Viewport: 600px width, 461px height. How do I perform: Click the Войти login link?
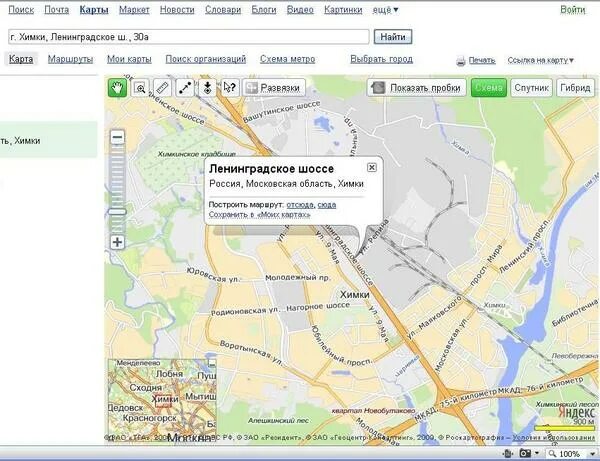click(572, 10)
